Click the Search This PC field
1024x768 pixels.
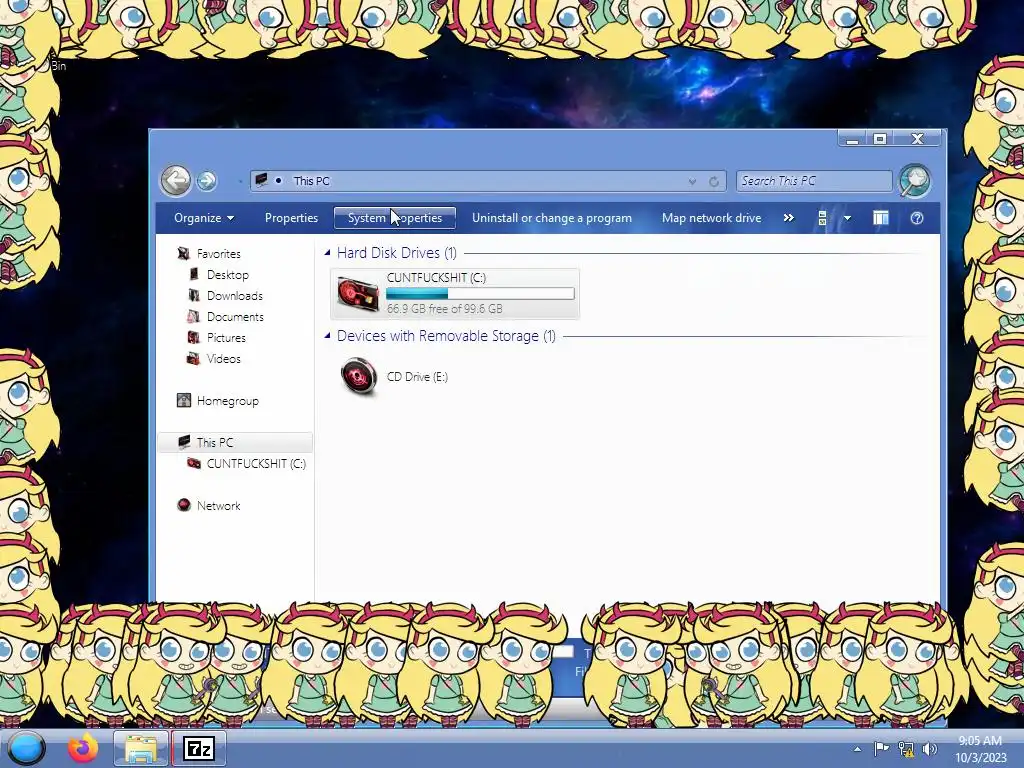tap(814, 181)
